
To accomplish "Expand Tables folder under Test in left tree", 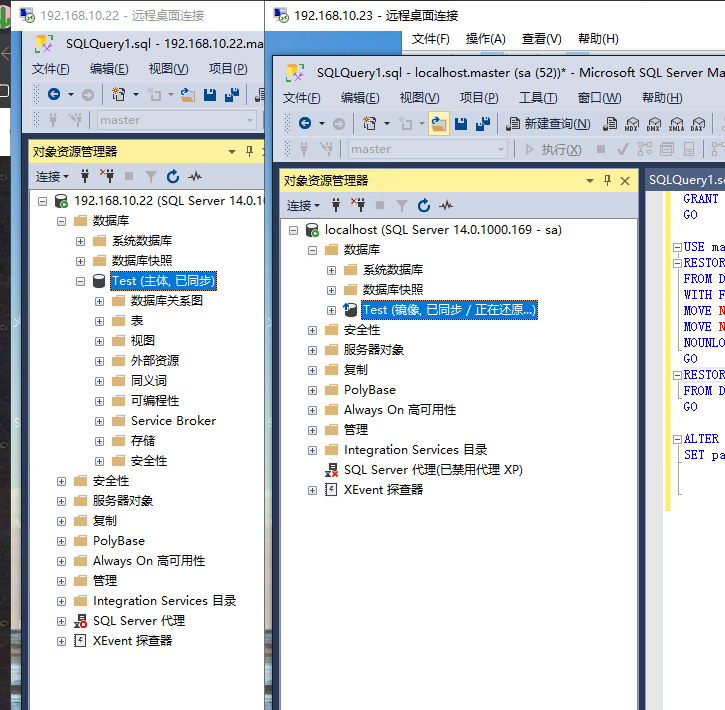I will (99, 321).
